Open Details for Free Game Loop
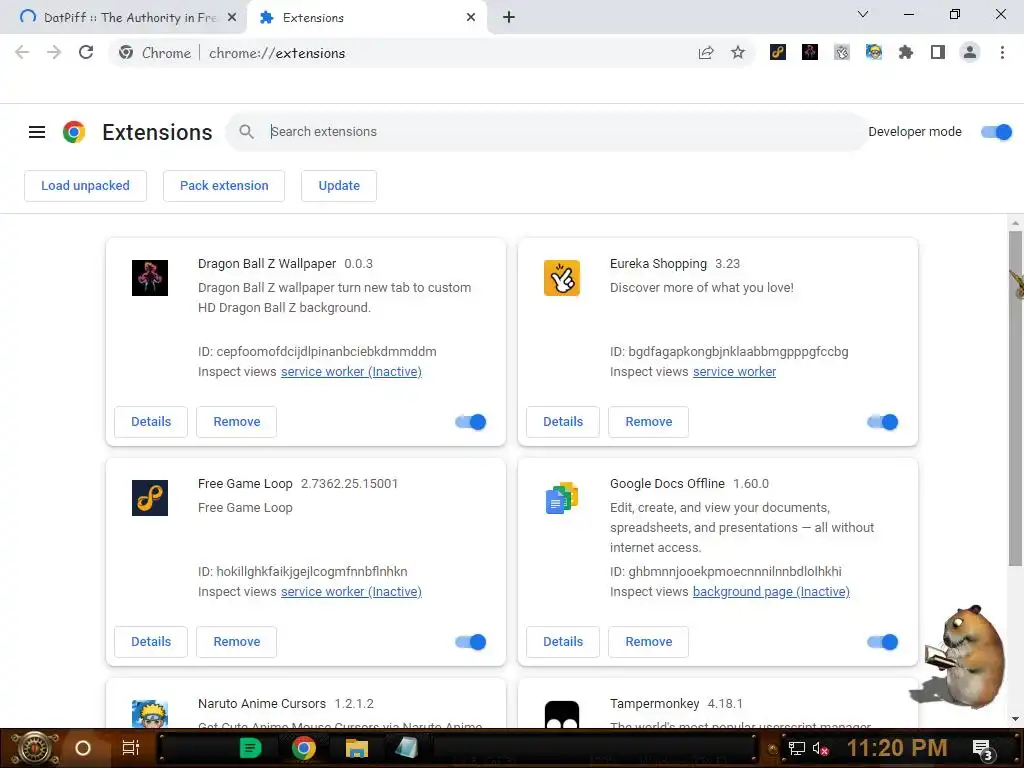Image resolution: width=1024 pixels, height=768 pixels. [x=151, y=642]
